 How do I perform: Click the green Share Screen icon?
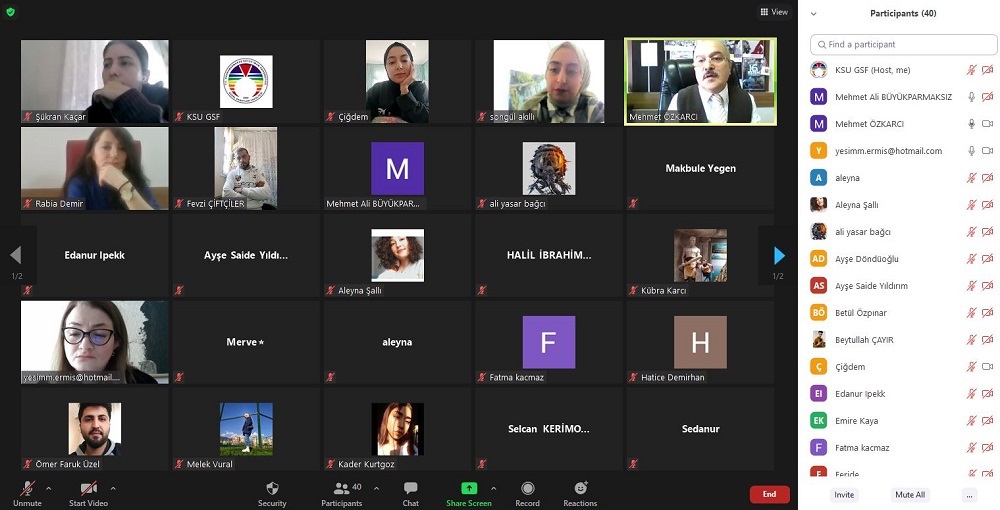(468, 489)
